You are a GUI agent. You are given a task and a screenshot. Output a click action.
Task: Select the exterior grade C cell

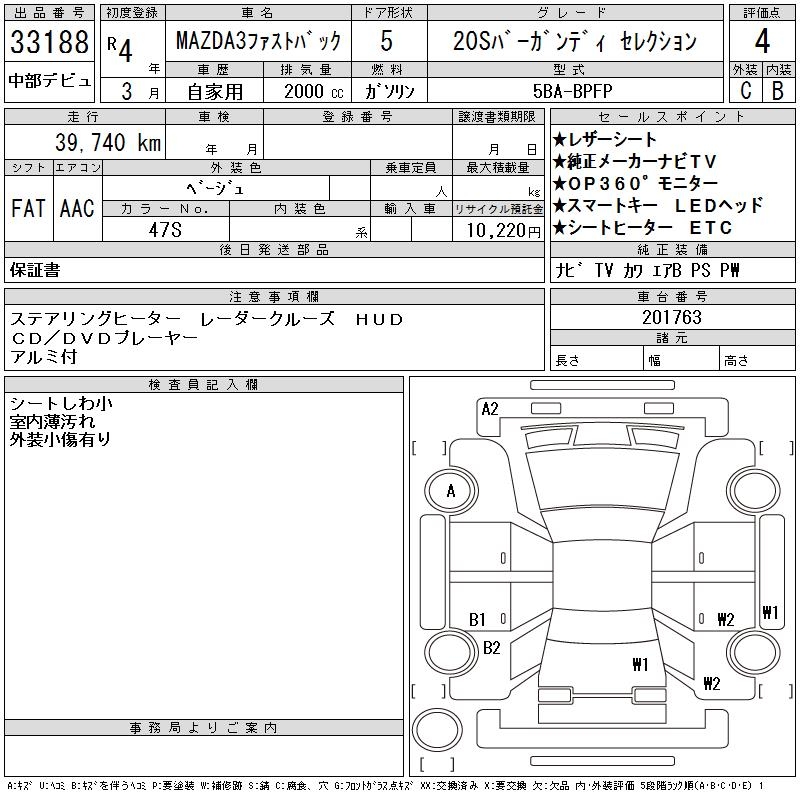click(x=745, y=90)
